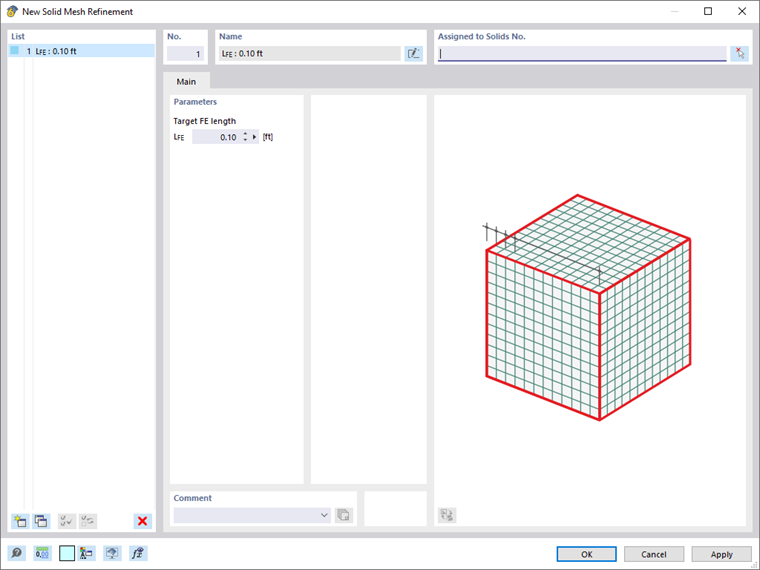
Task: Switch to the Main tab
Action: pos(186,81)
